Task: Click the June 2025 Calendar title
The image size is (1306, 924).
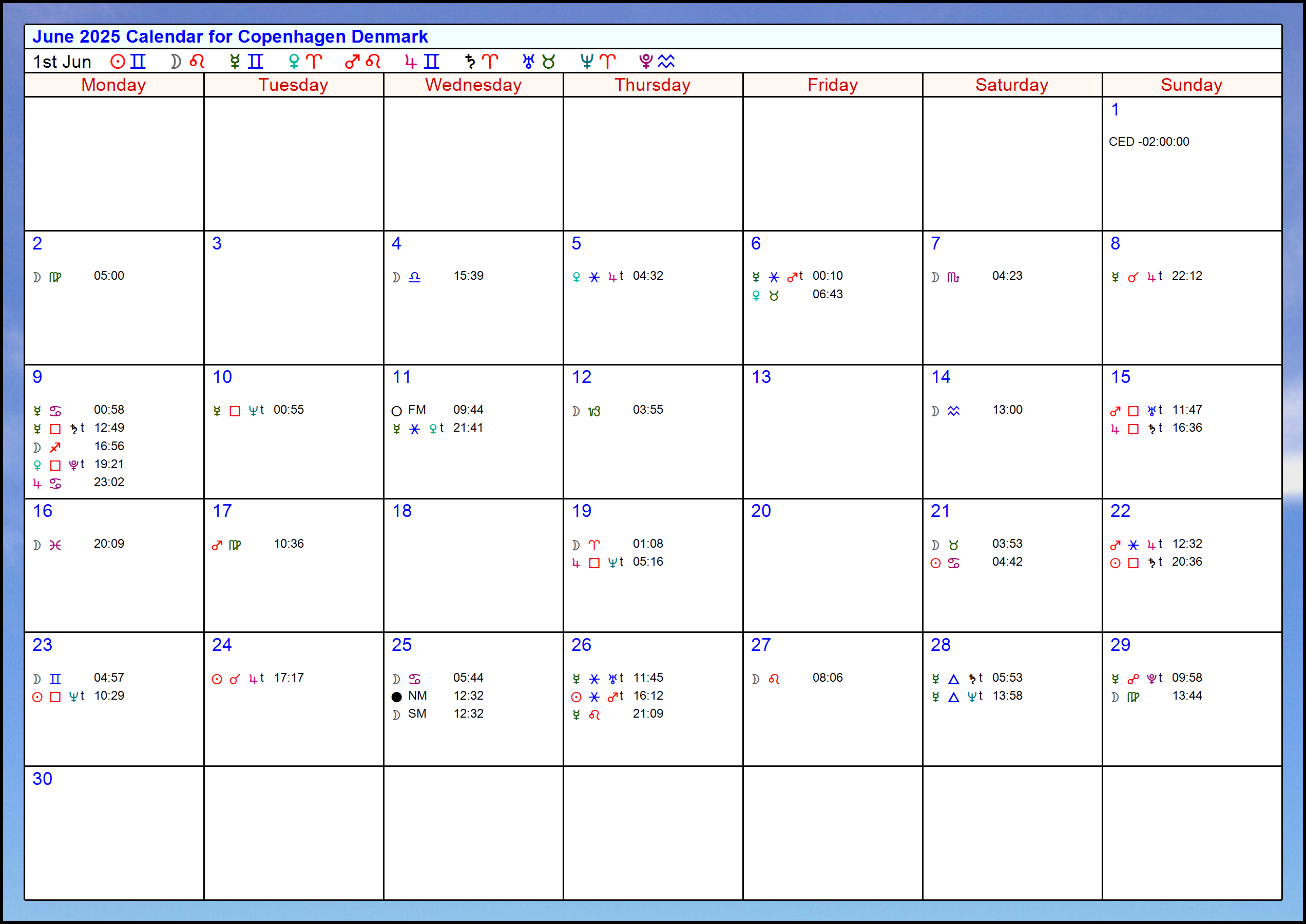Action: click(230, 36)
